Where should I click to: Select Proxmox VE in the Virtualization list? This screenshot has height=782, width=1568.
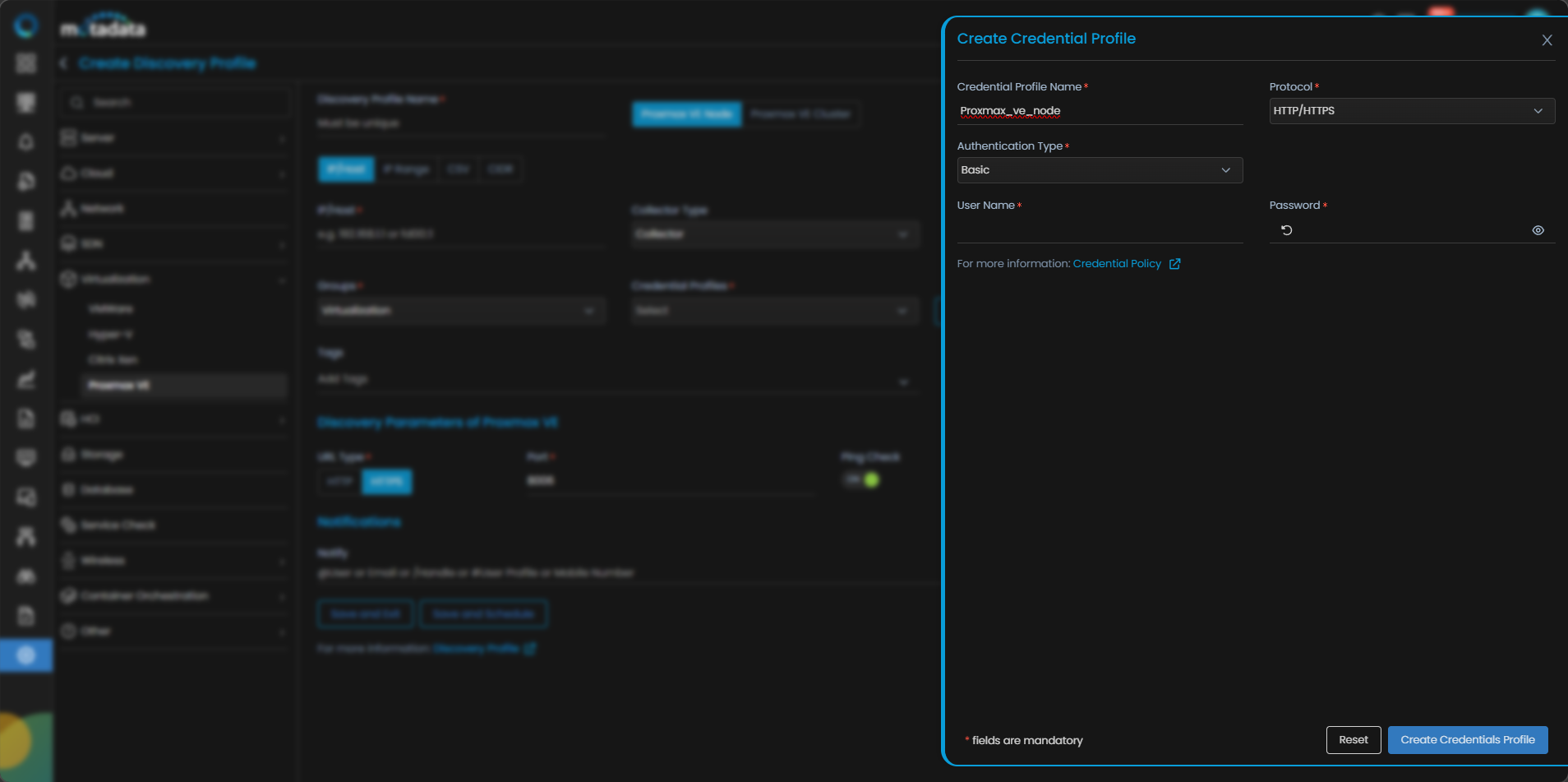119,386
